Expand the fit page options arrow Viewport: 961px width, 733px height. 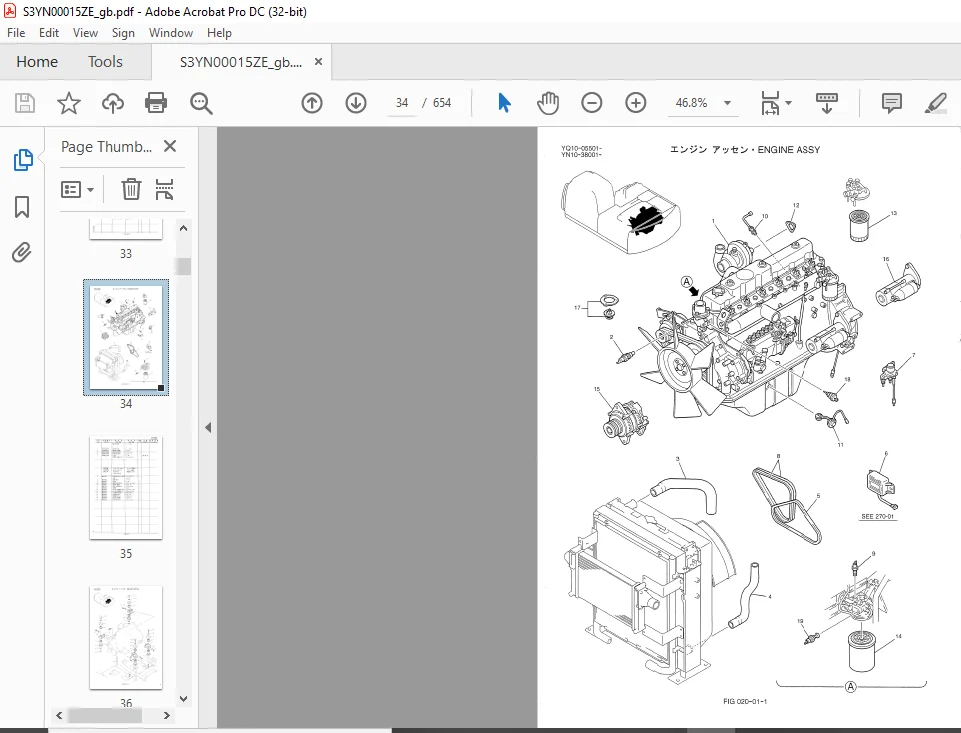789,103
